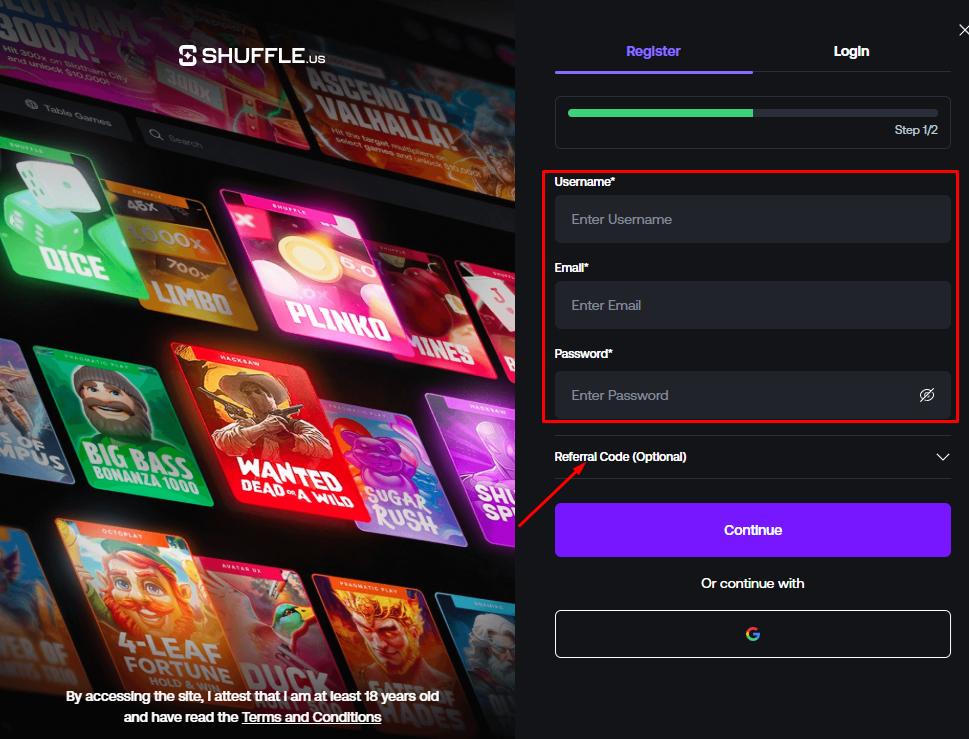
Task: Toggle password visibility eye icon
Action: click(926, 395)
